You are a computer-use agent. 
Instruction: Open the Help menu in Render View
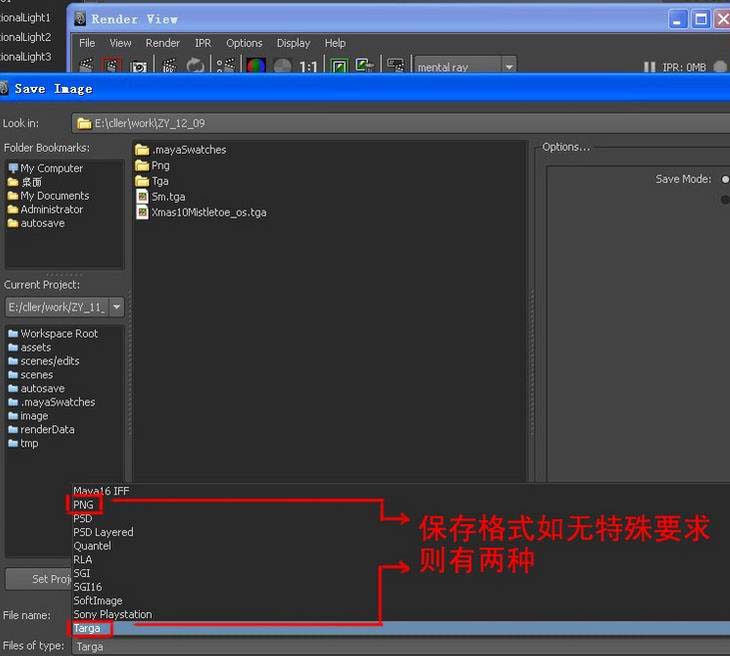tap(335, 43)
